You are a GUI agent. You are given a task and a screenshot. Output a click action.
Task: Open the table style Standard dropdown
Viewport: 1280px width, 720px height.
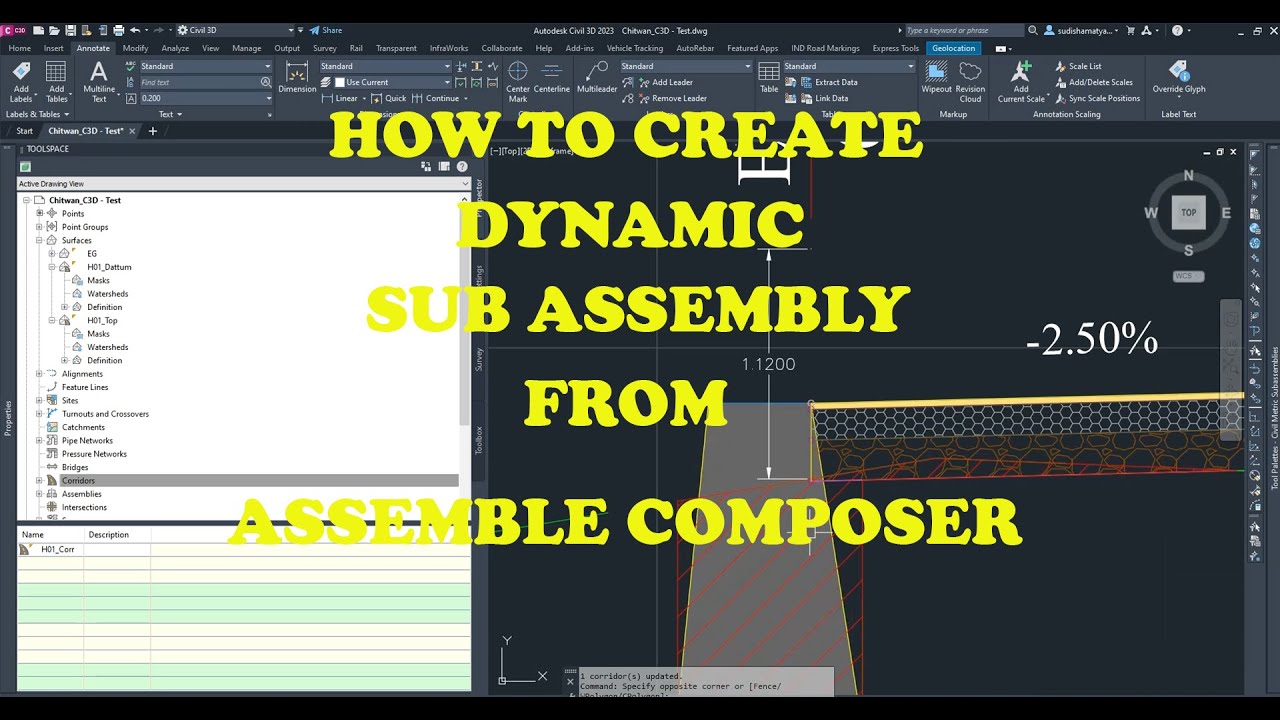tap(849, 66)
